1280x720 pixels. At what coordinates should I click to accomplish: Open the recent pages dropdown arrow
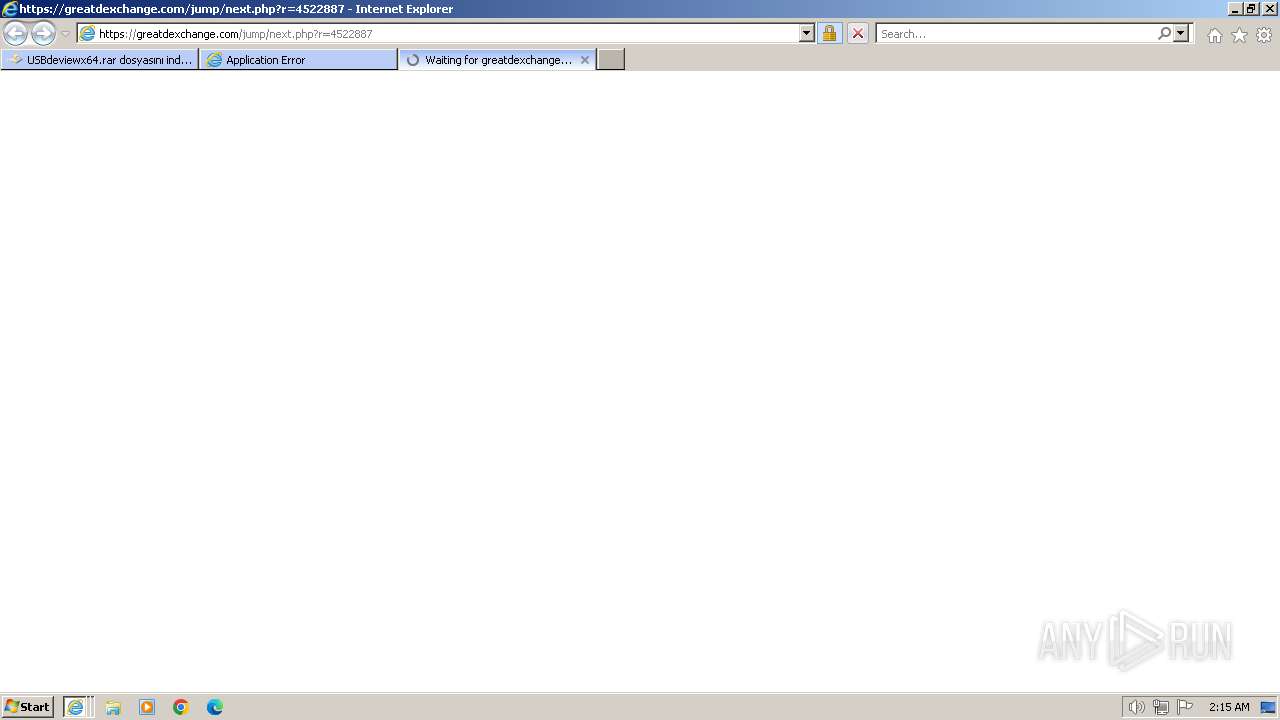(65, 34)
